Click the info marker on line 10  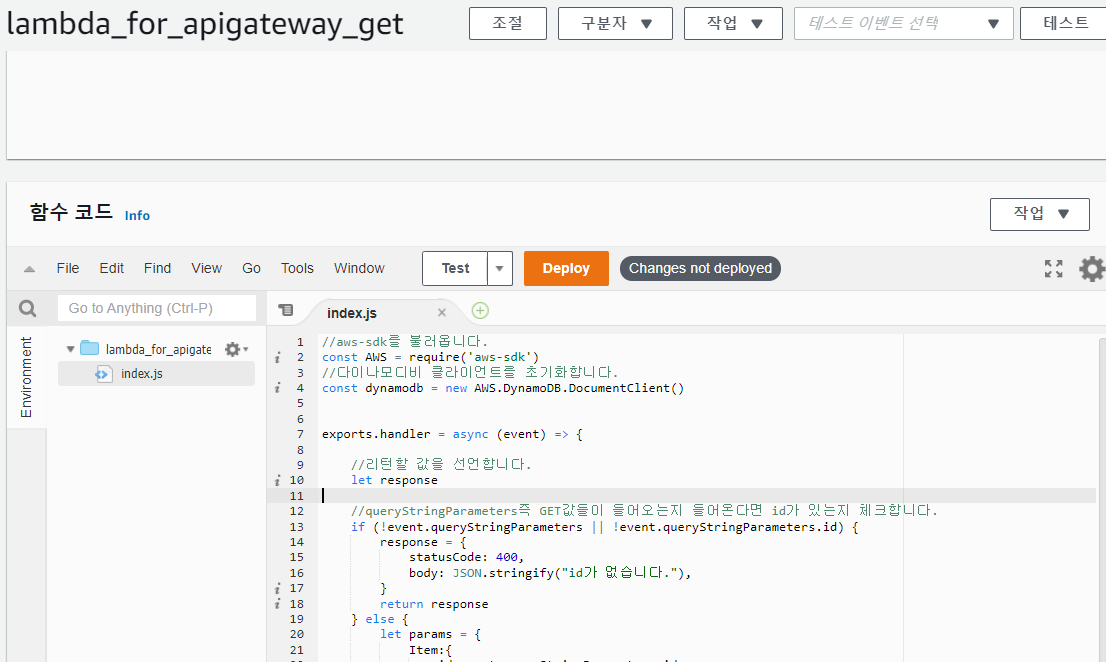click(x=278, y=480)
